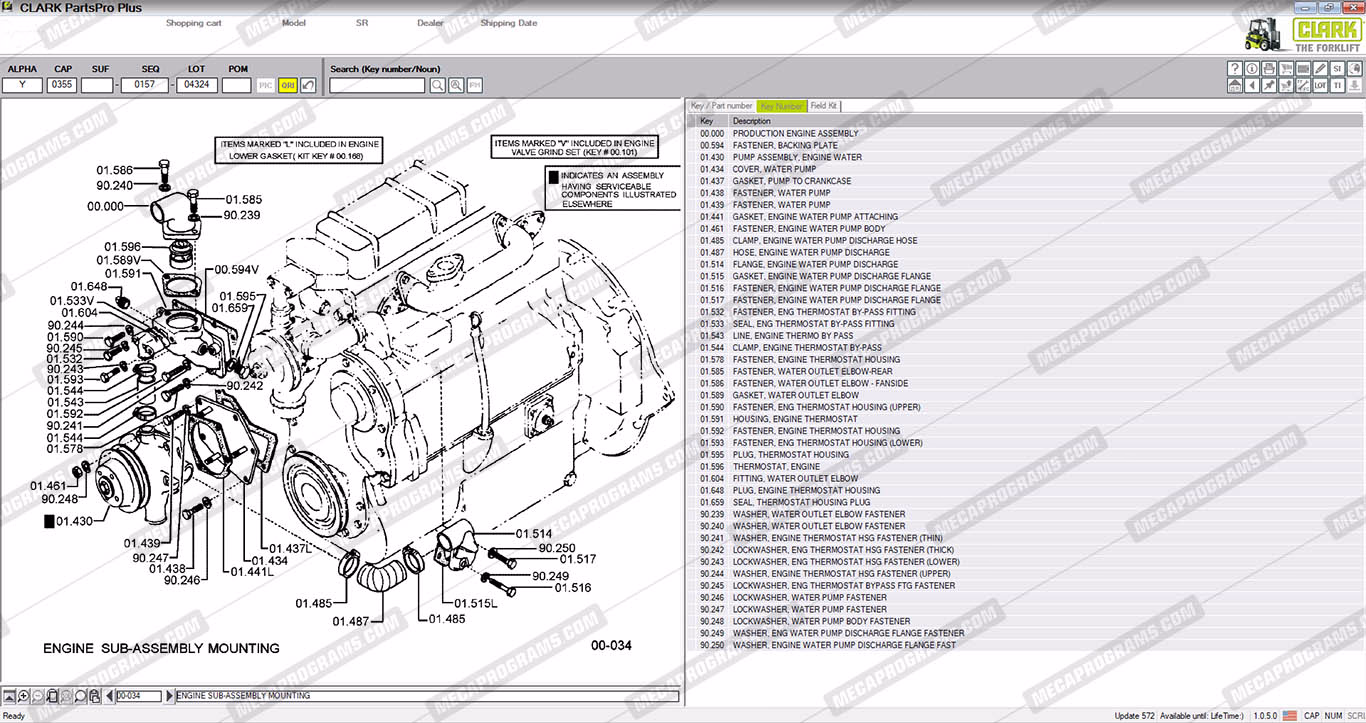
Task: Select row GASKET, PUMP TO CRANKCASE
Action: [x=1025, y=181]
